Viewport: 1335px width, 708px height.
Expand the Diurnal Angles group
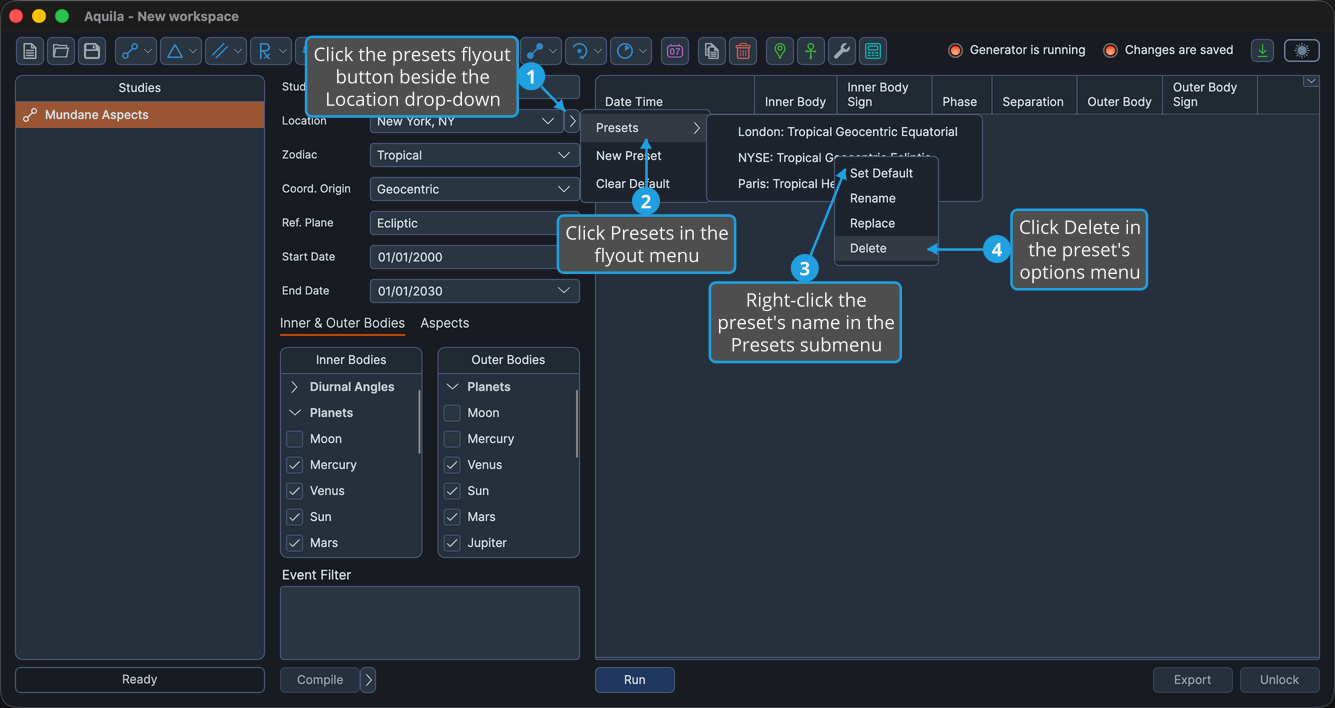294,387
